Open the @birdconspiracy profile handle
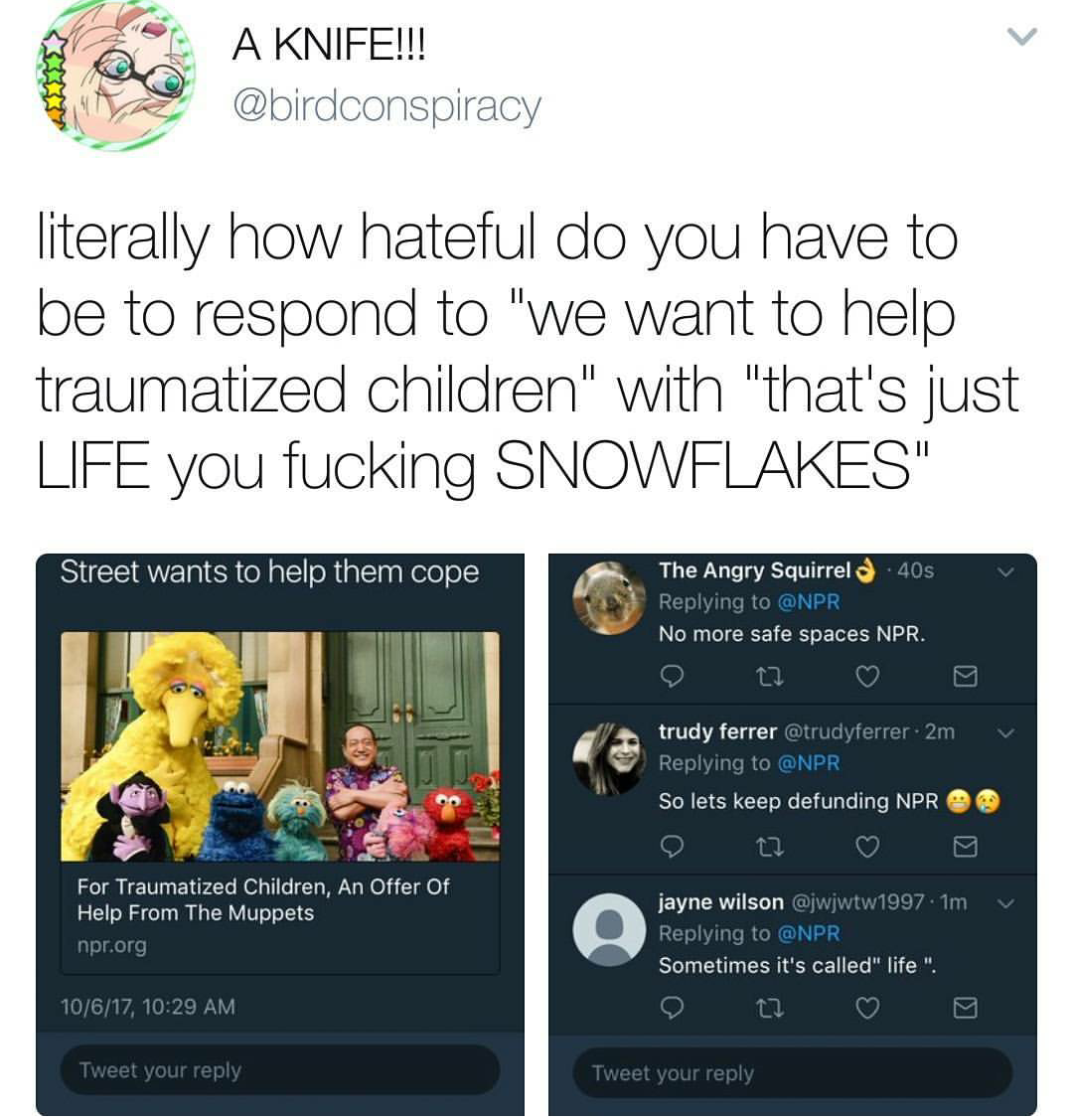 coord(386,107)
